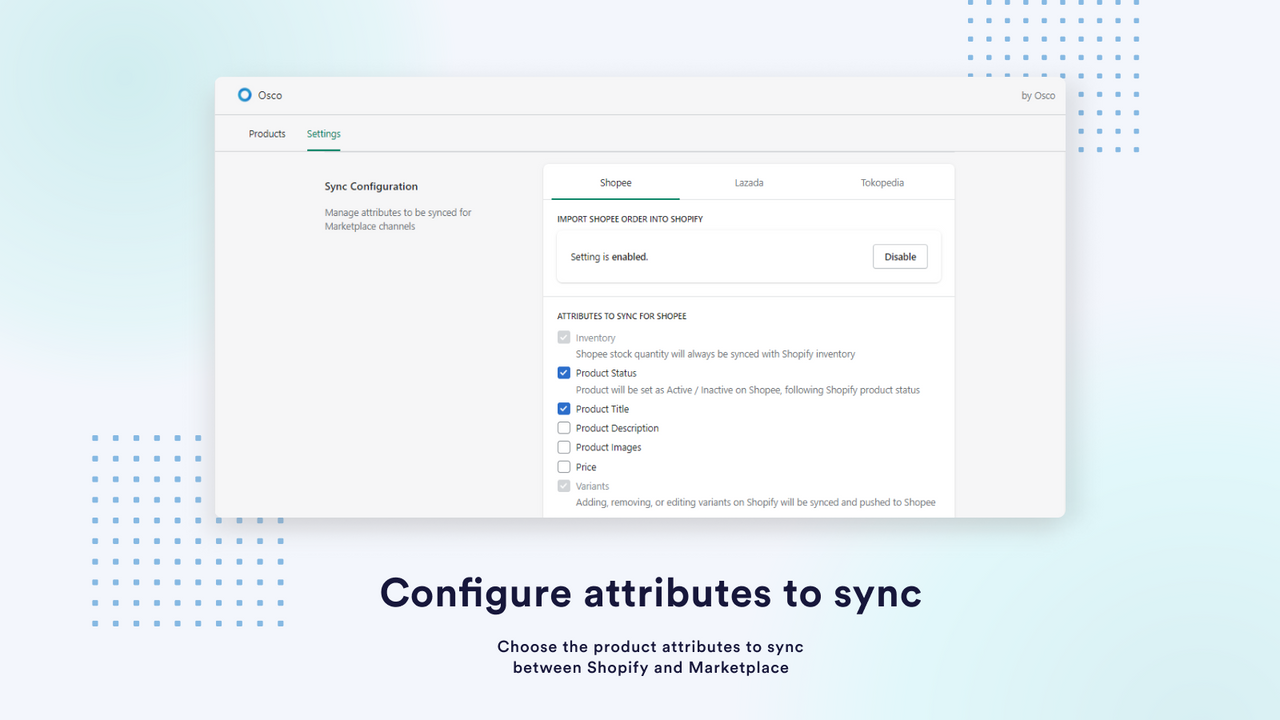
Task: Click the 'Sync Configuration' heading
Action: coord(371,187)
